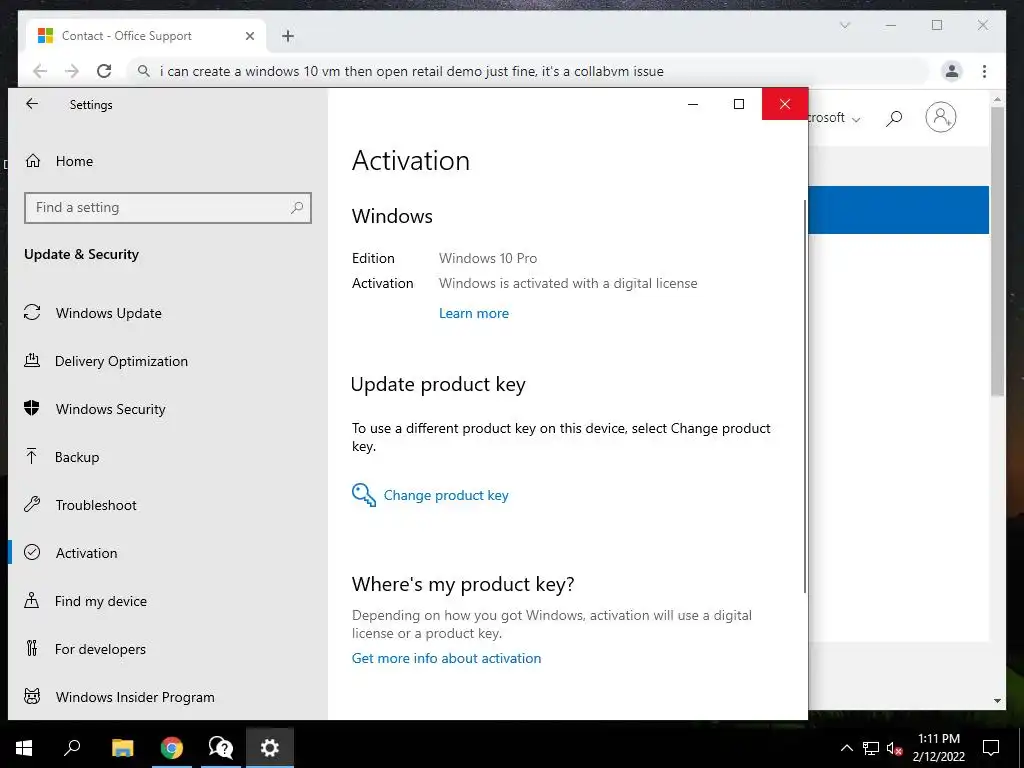Click the Delivery Optimization icon
The image size is (1024, 768).
(32, 360)
